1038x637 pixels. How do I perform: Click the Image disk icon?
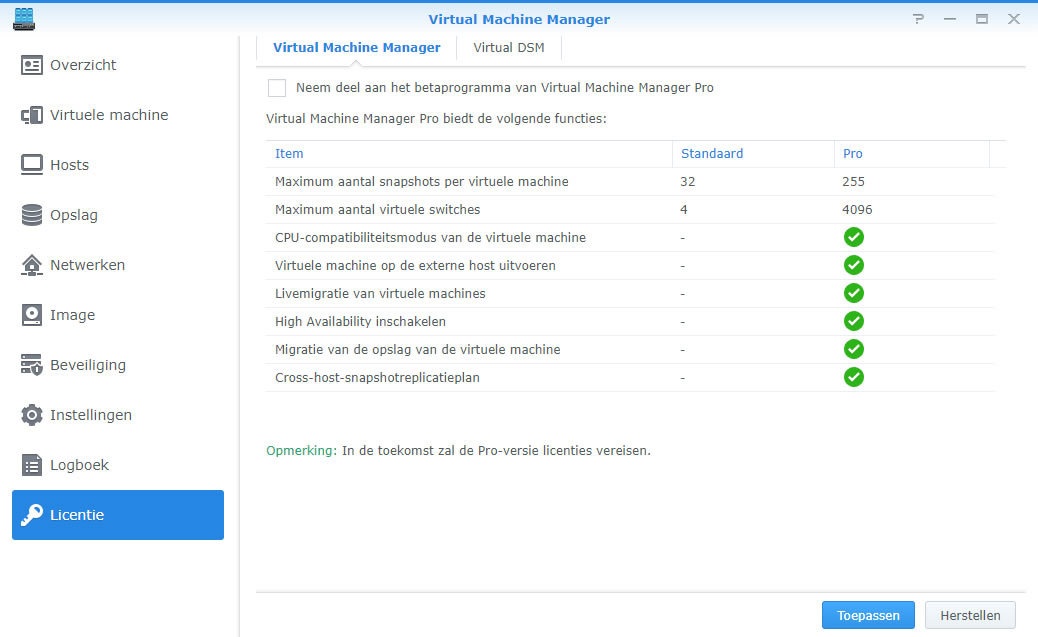(x=32, y=315)
